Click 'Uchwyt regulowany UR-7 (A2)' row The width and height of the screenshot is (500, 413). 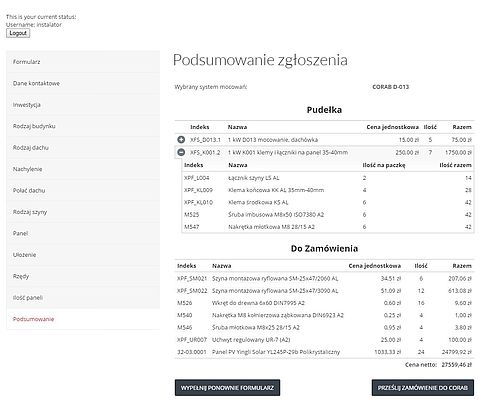[251, 340]
